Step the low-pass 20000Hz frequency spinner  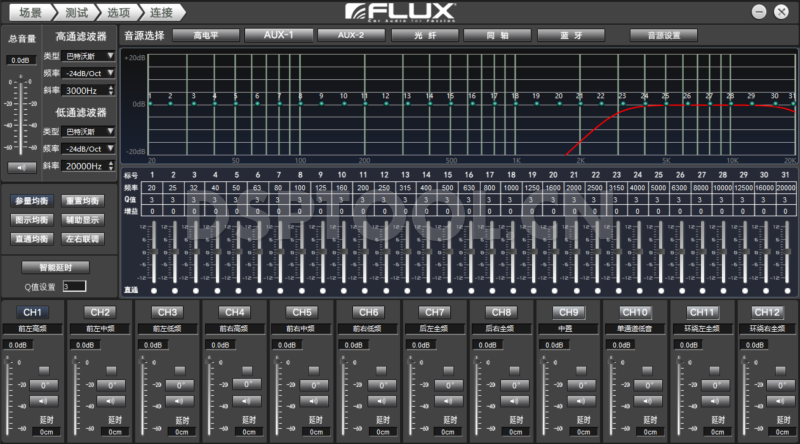(x=111, y=166)
